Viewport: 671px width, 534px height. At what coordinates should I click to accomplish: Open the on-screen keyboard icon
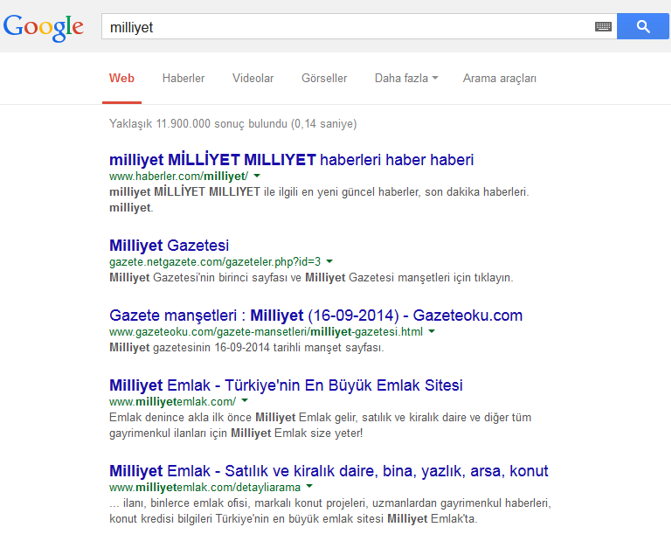603,27
